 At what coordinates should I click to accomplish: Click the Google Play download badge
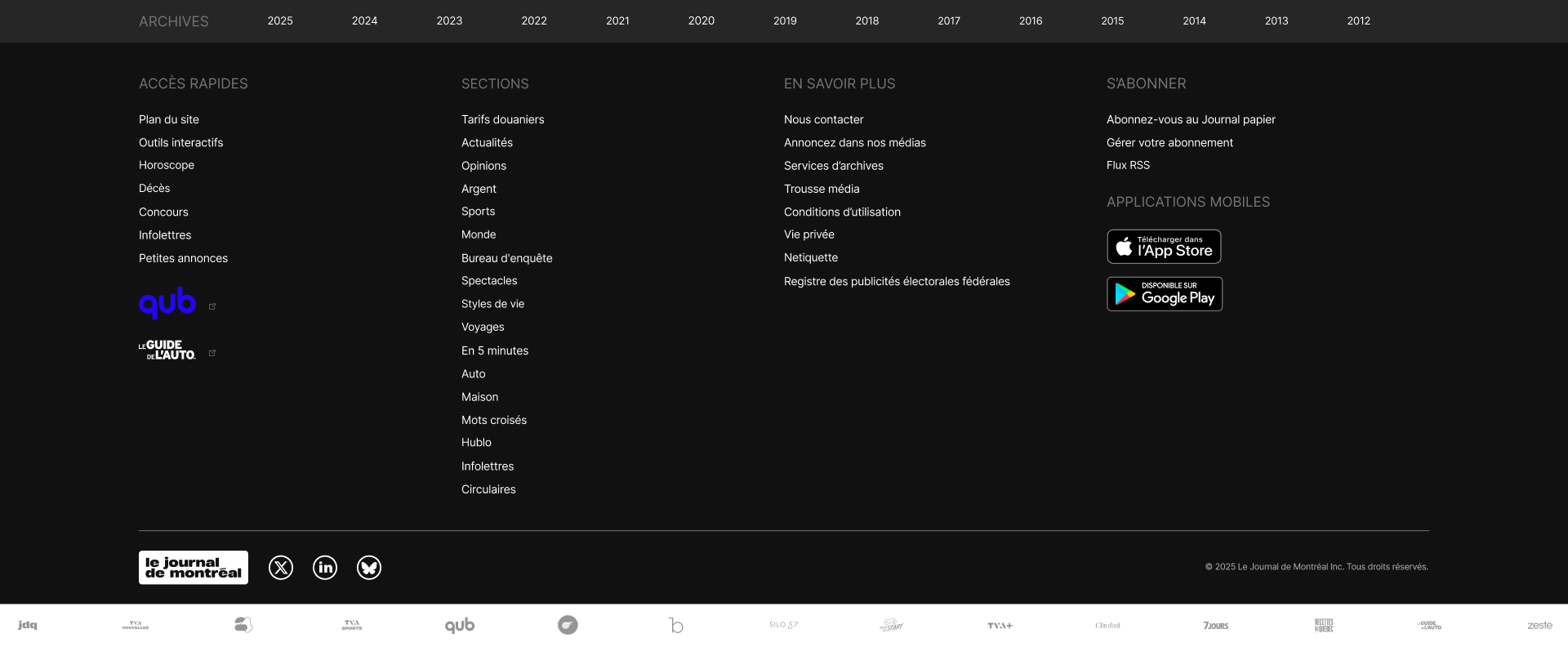point(1165,294)
